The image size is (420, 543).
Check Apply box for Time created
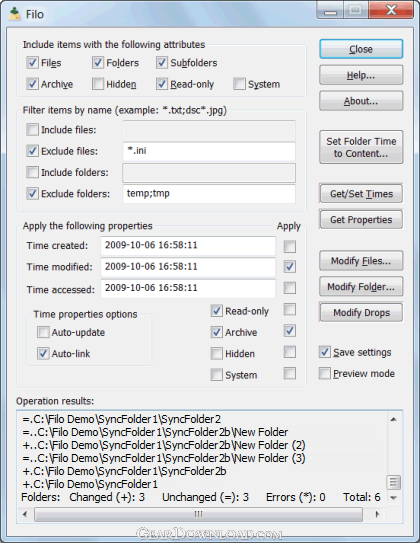point(289,247)
